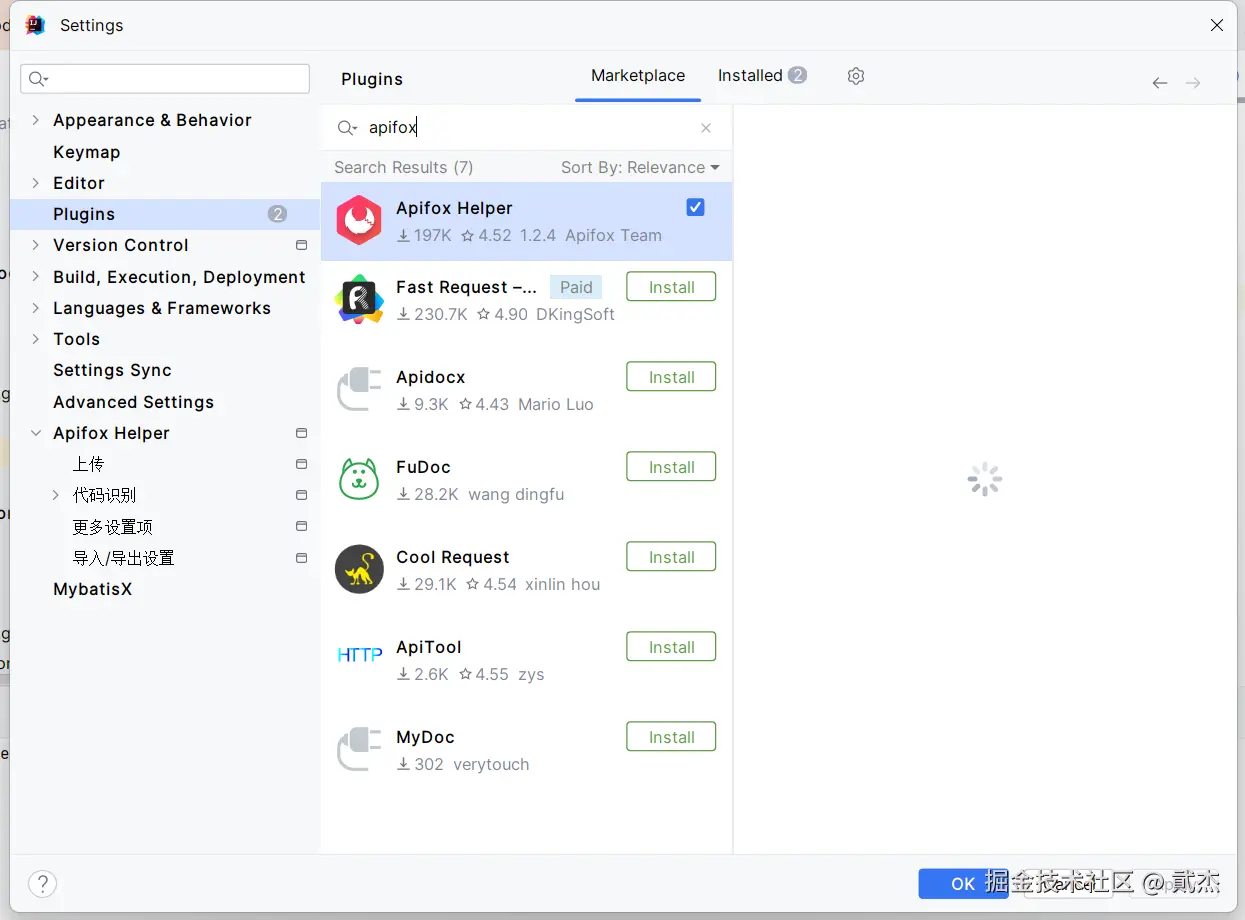Expand the Tools settings node
The image size is (1245, 920).
point(36,339)
